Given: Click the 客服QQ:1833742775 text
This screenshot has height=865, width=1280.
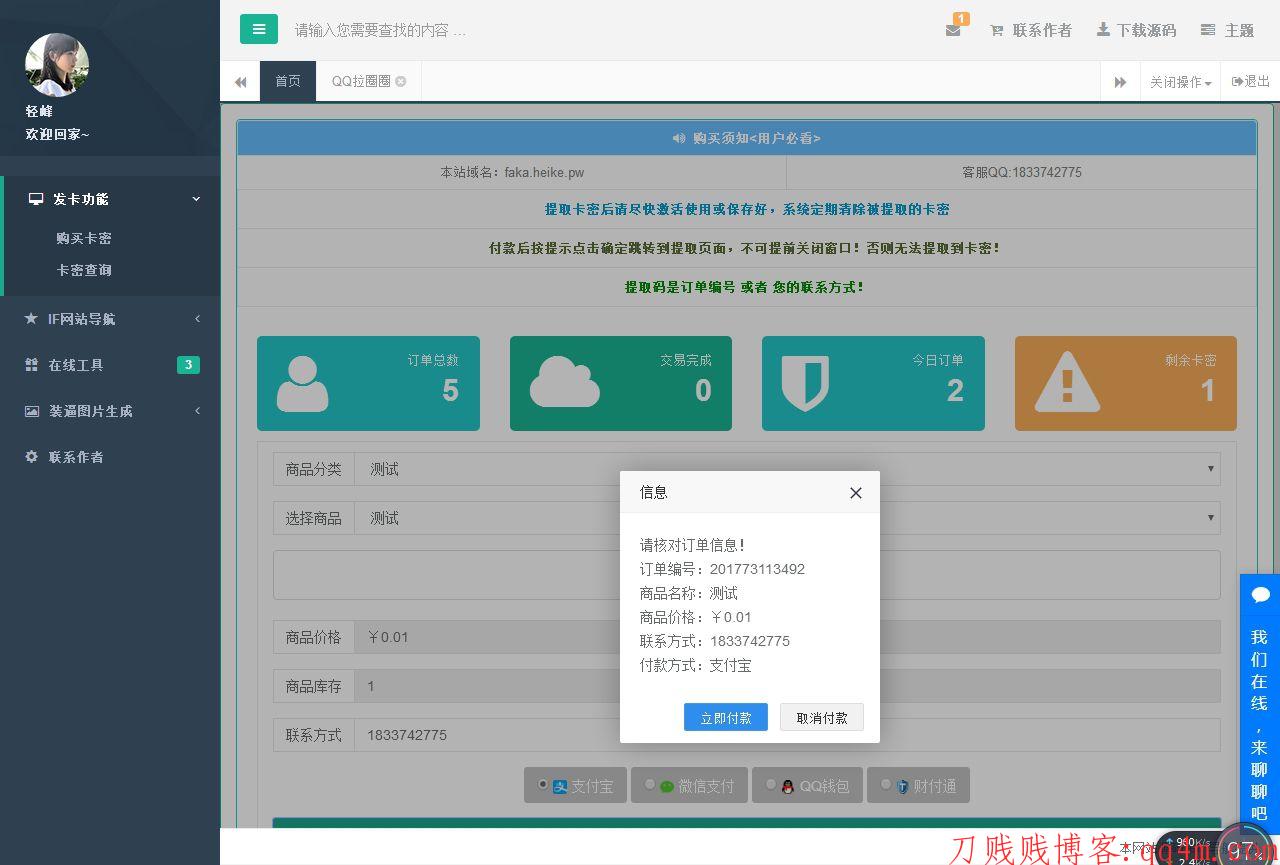Looking at the screenshot, I should click(1022, 172).
